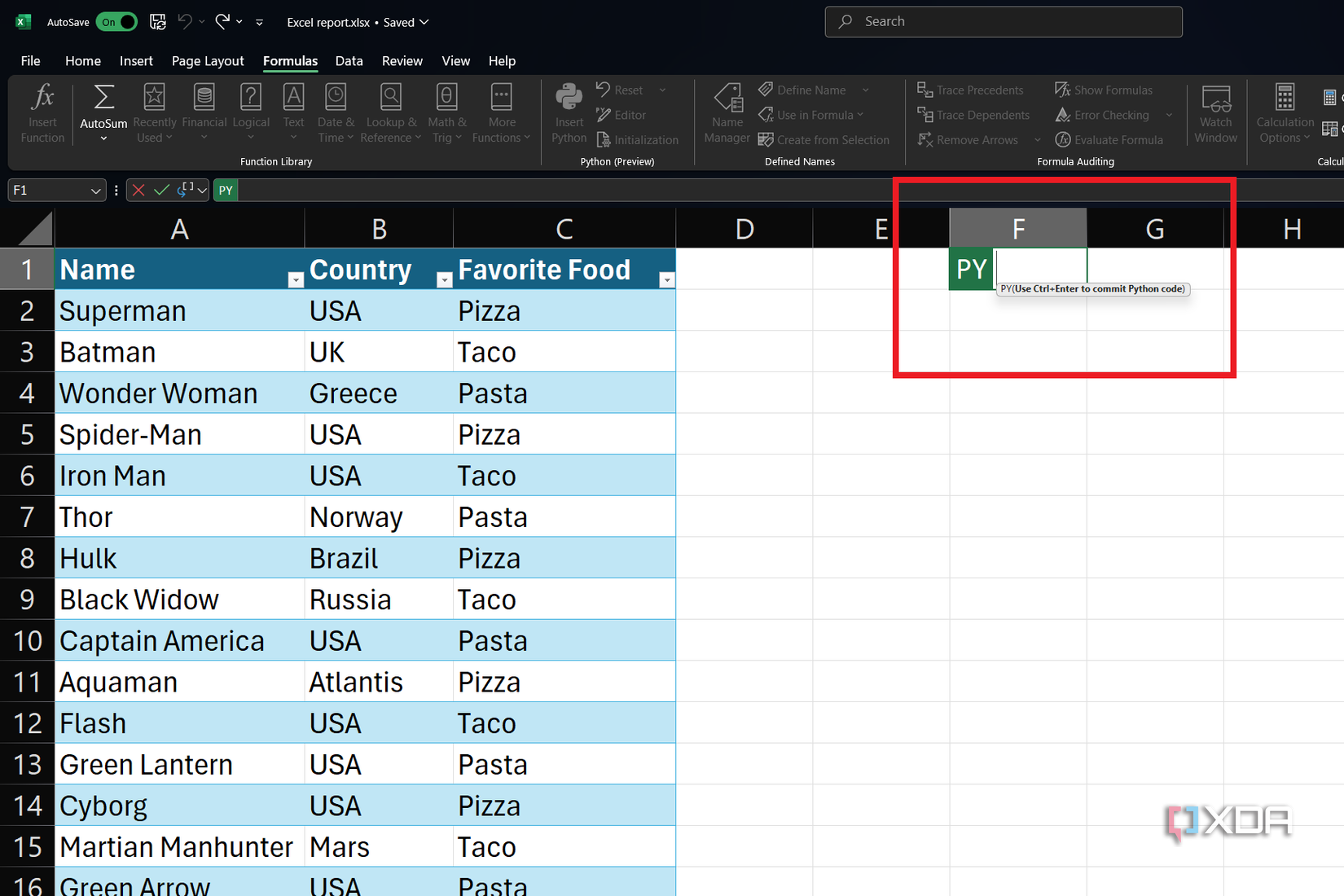Open the Favorite Food column filter
Viewport: 1344px width, 896px height.
point(667,279)
